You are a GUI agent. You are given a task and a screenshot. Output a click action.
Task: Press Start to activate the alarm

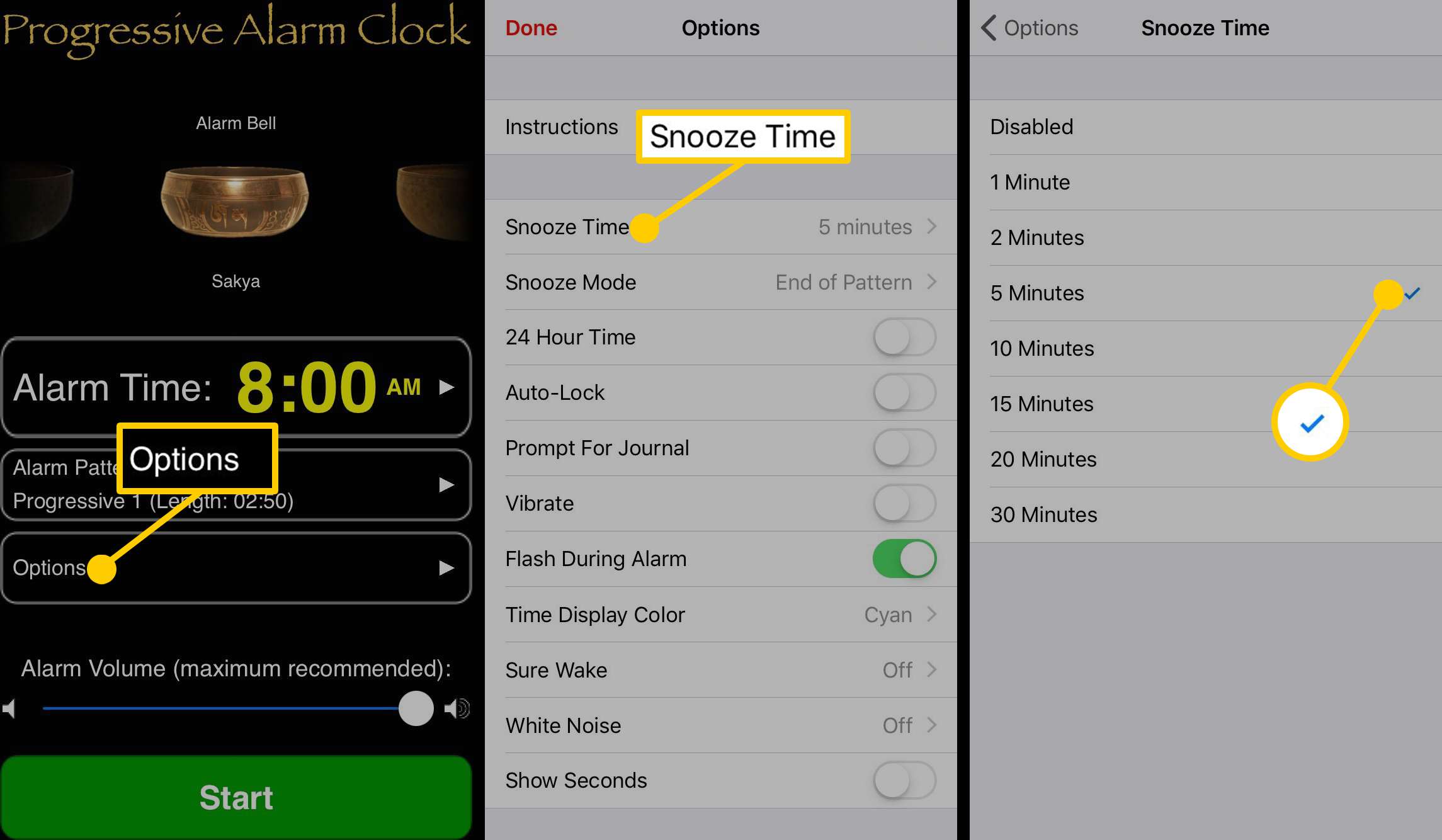(x=238, y=797)
